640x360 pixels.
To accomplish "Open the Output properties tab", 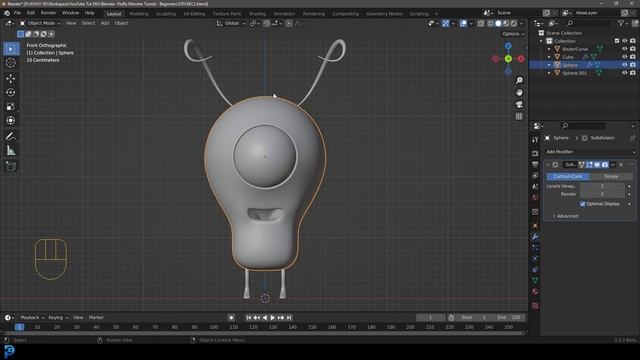I will (535, 164).
